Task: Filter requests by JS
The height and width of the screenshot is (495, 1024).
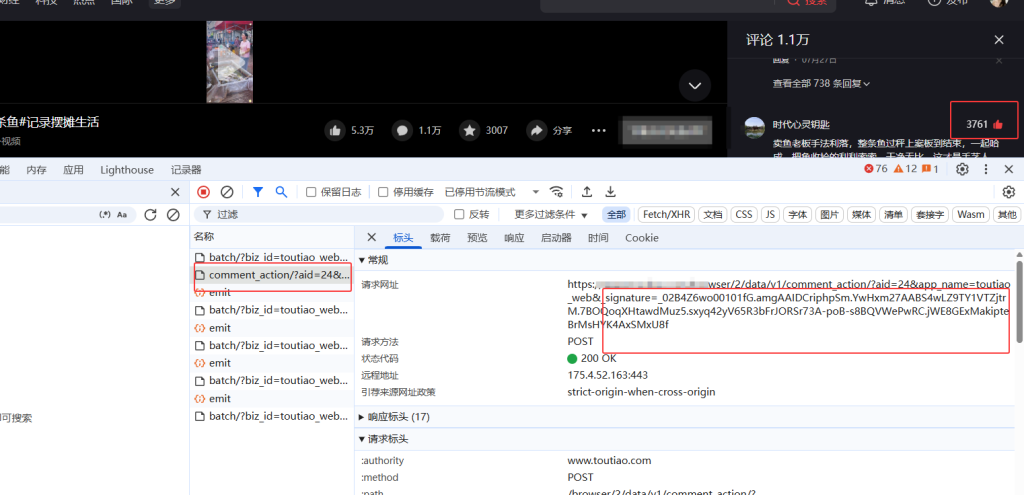Action: coord(771,214)
